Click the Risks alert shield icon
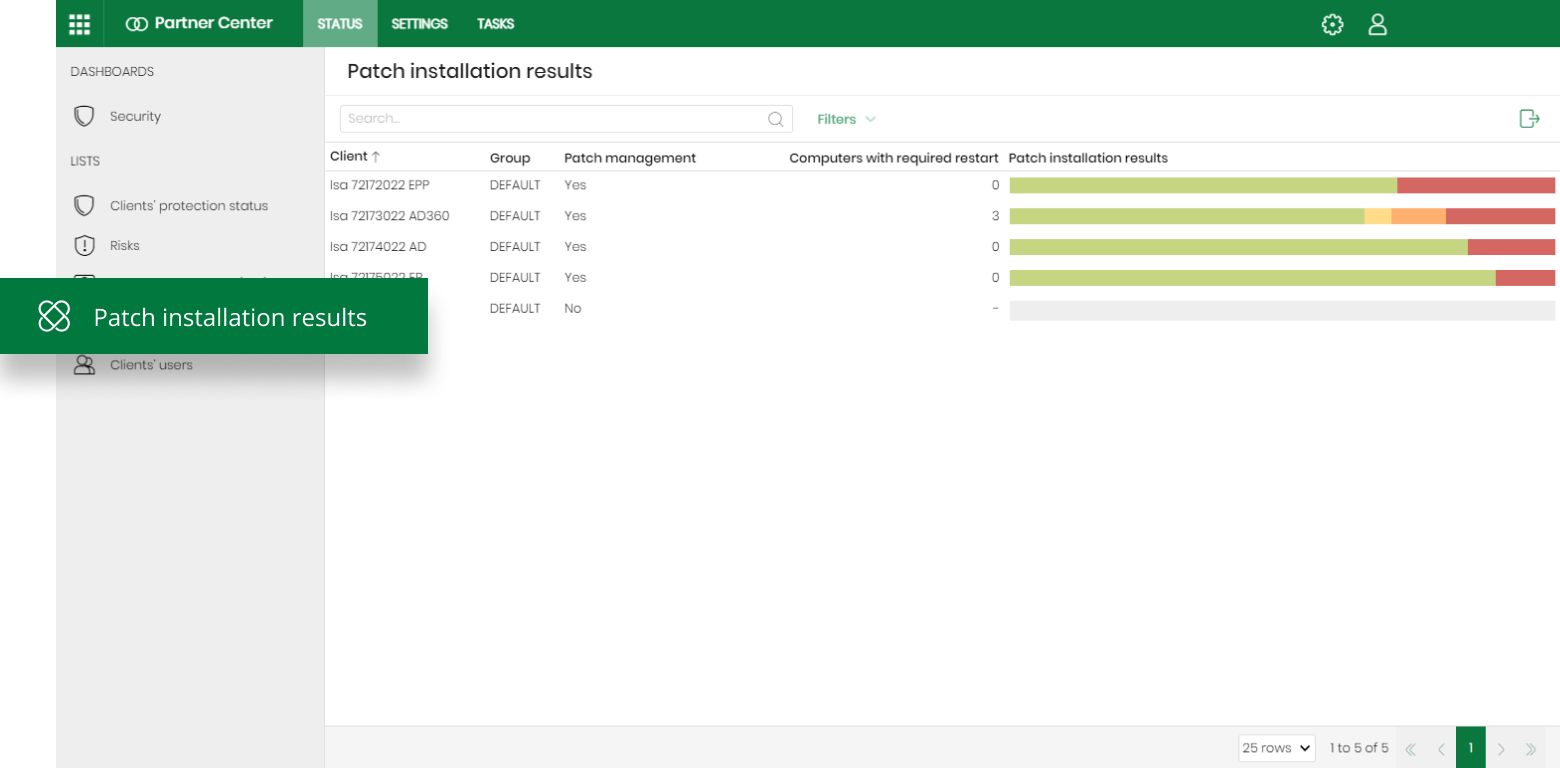 pyautogui.click(x=84, y=246)
